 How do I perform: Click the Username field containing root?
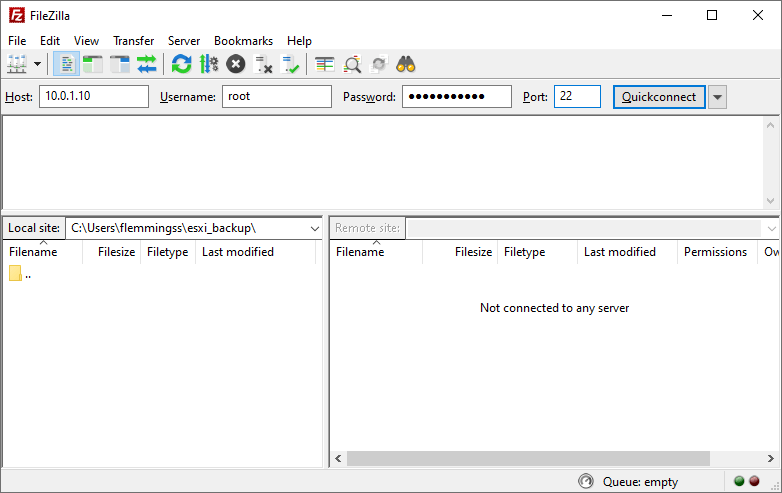coord(277,96)
